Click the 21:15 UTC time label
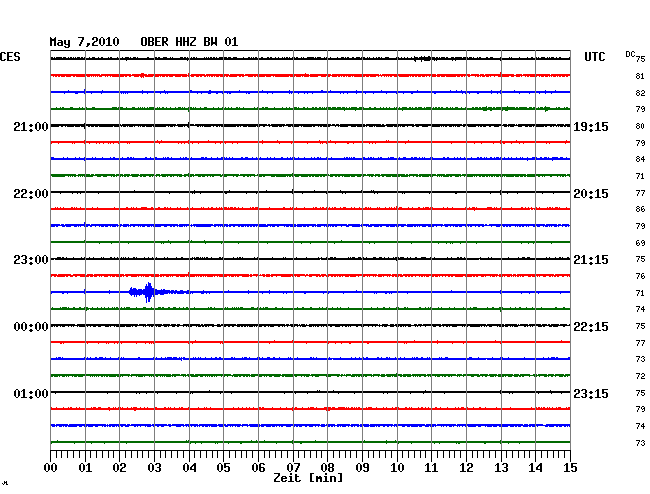Image resolution: width=650 pixels, height=494 pixels. tap(591, 260)
